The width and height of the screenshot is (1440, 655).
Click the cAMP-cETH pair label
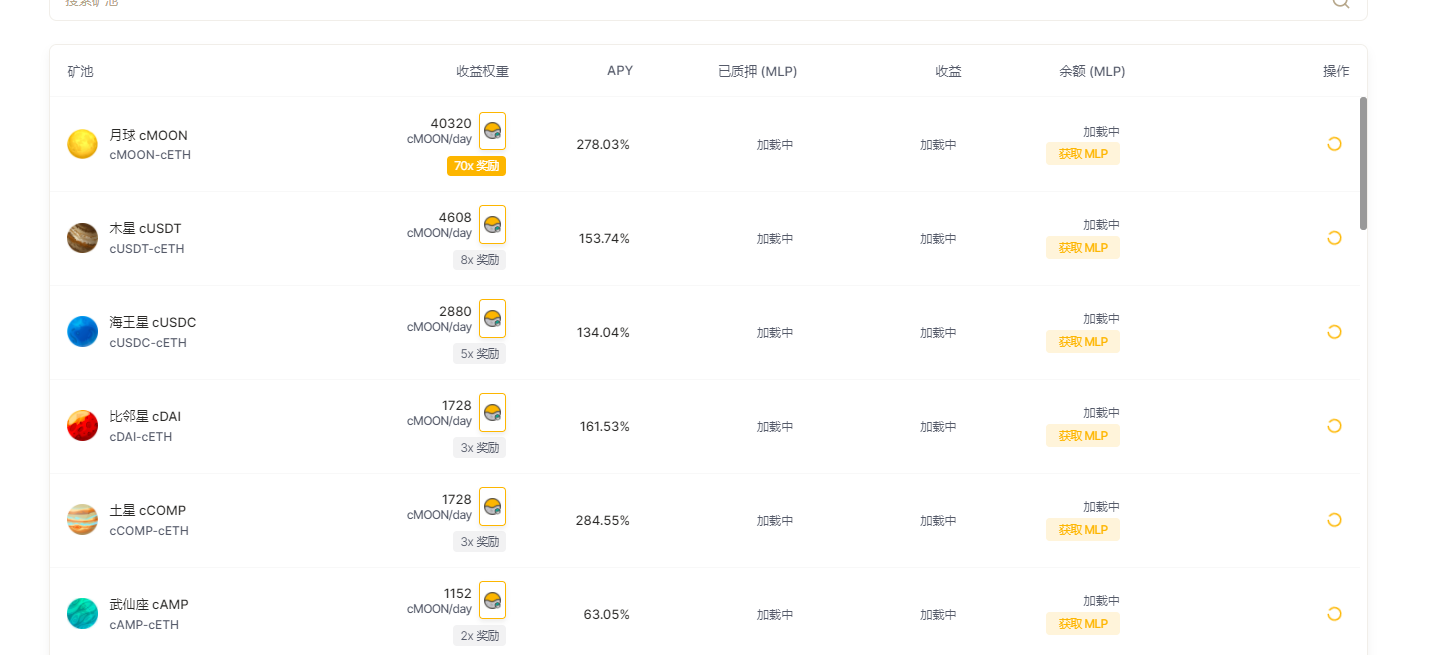[144, 625]
